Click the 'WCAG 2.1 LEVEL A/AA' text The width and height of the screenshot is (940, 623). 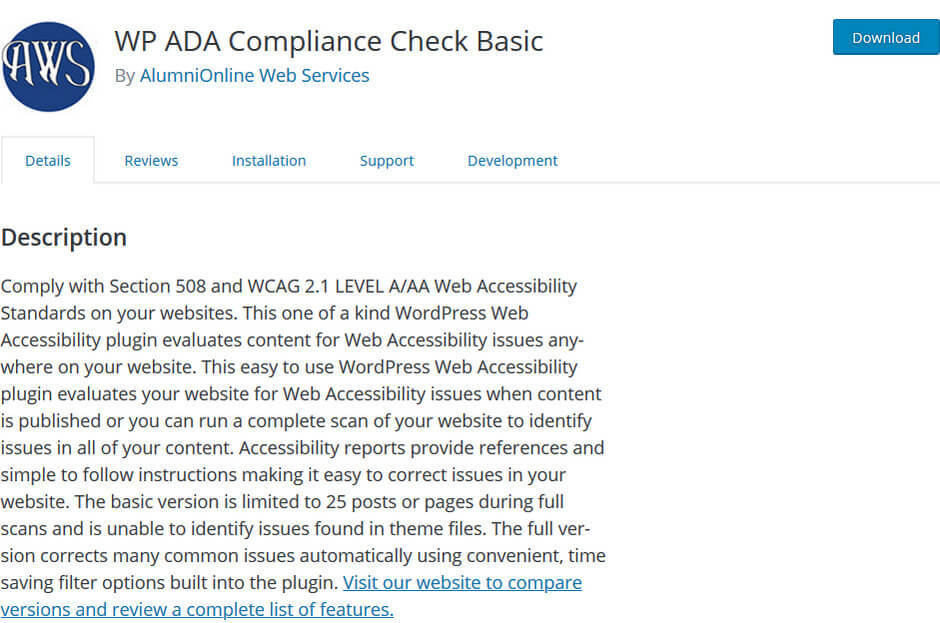coord(338,286)
